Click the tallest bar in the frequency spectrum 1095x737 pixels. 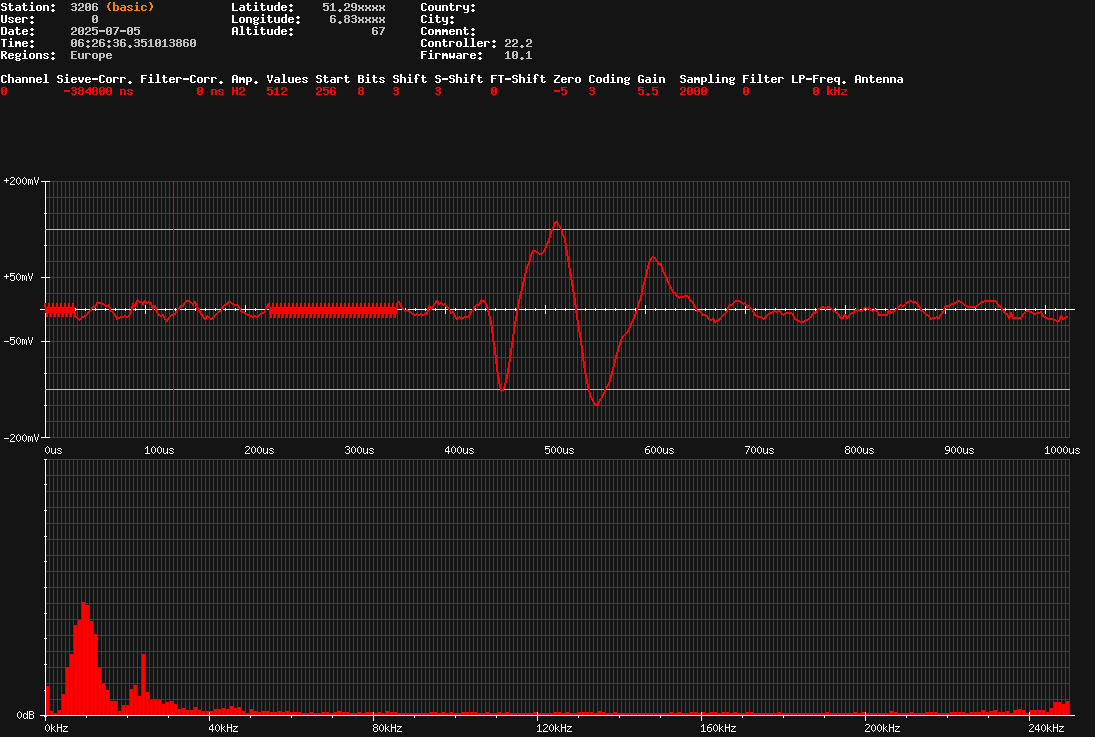[84, 605]
